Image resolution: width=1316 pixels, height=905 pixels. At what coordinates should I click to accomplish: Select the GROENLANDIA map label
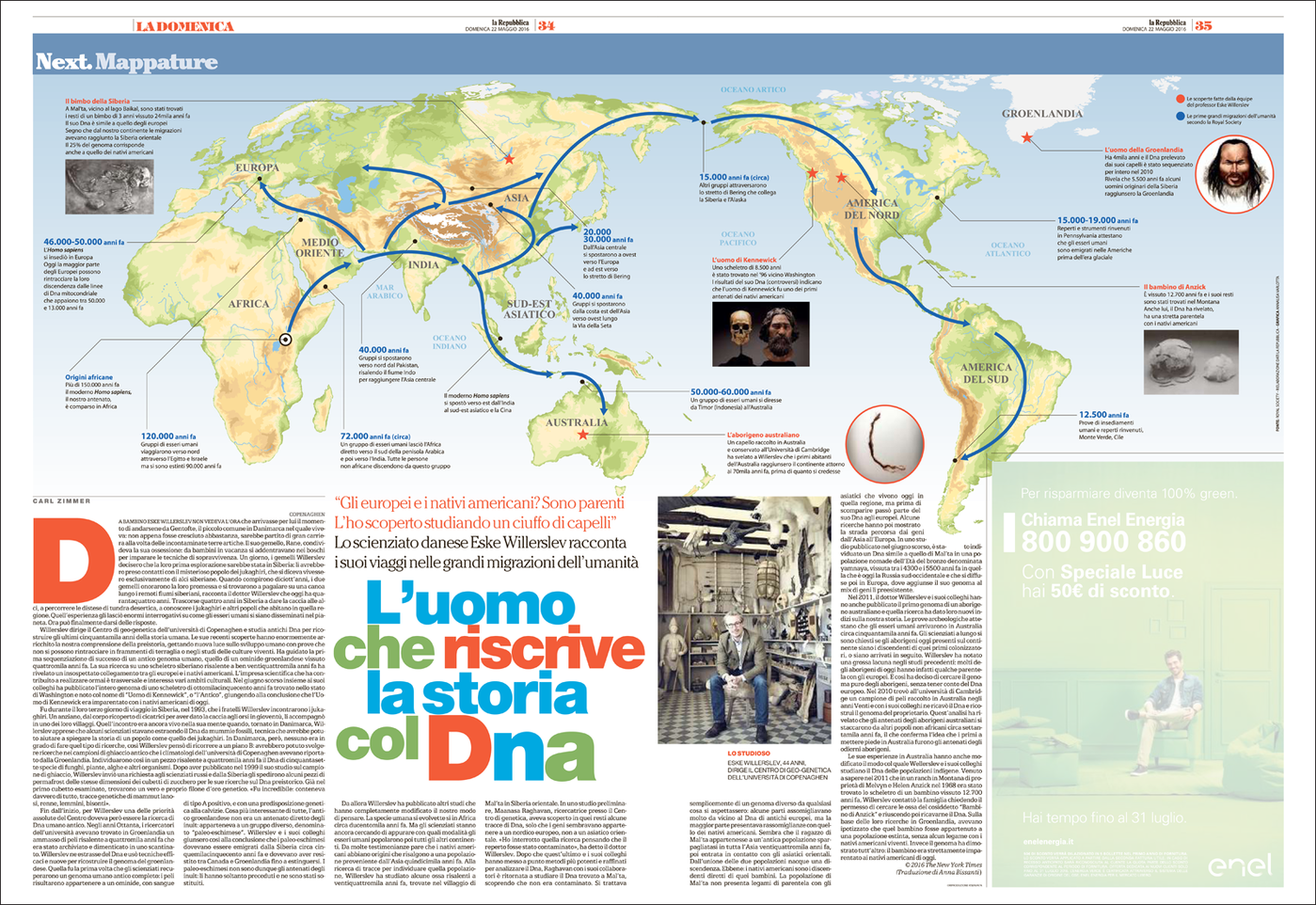point(1042,114)
